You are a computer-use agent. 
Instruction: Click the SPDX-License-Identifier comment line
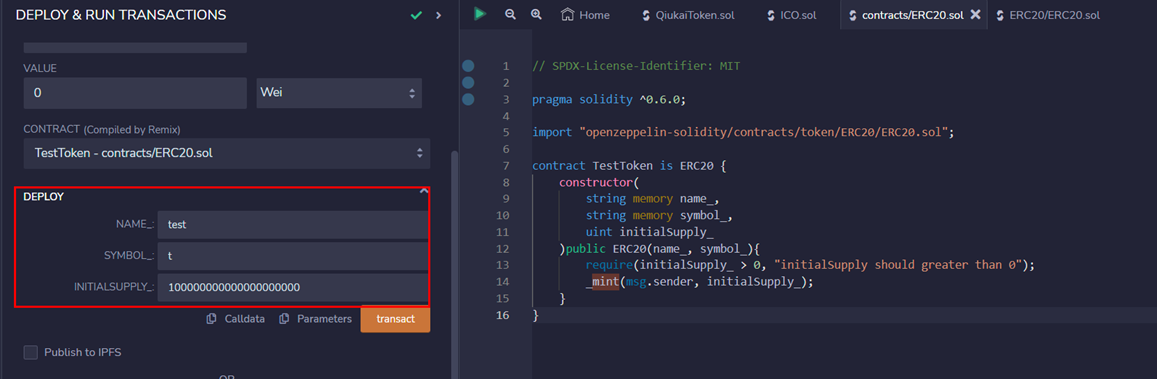(x=635, y=66)
